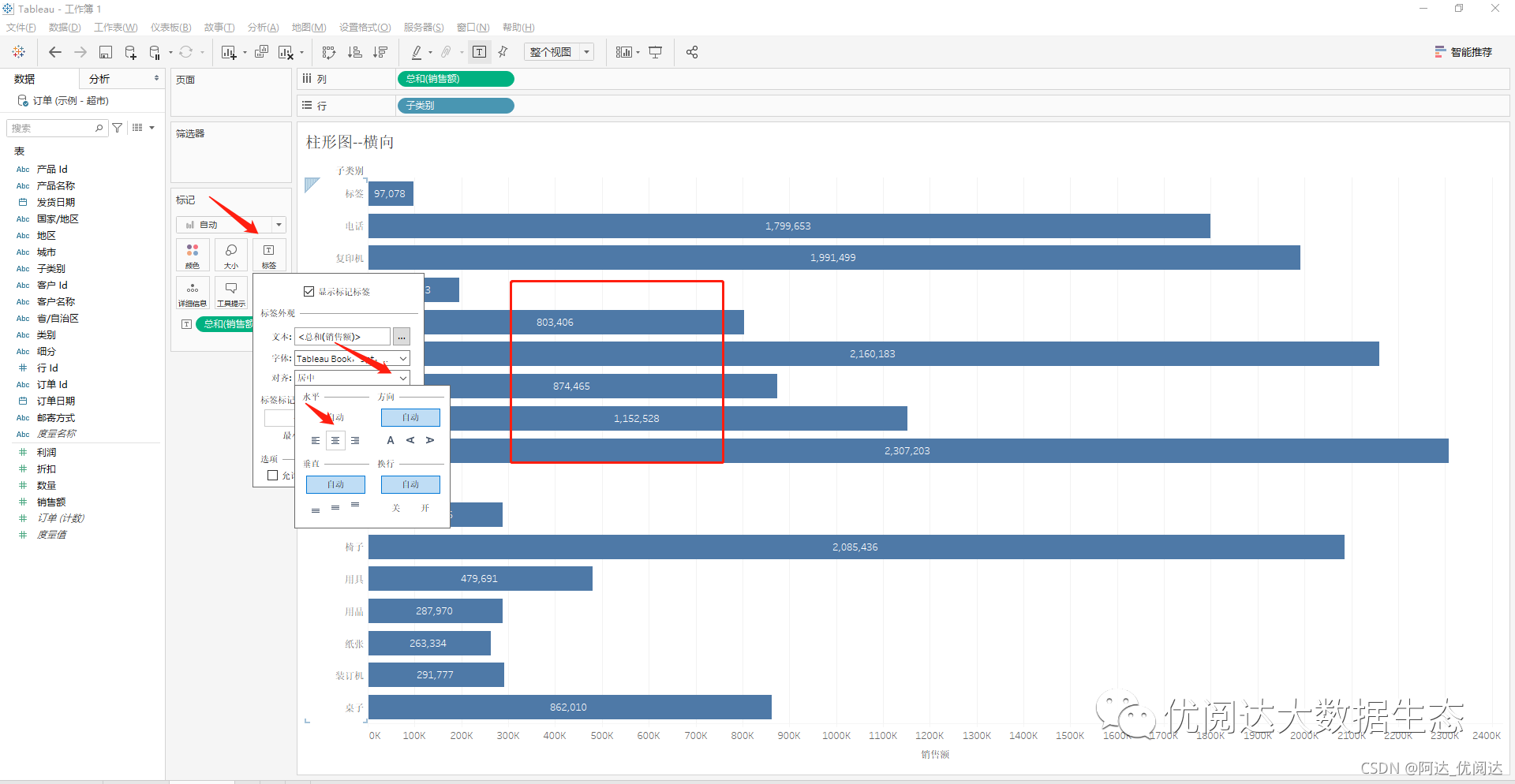Select normal horizontal text direction A
1515x784 pixels.
[391, 441]
